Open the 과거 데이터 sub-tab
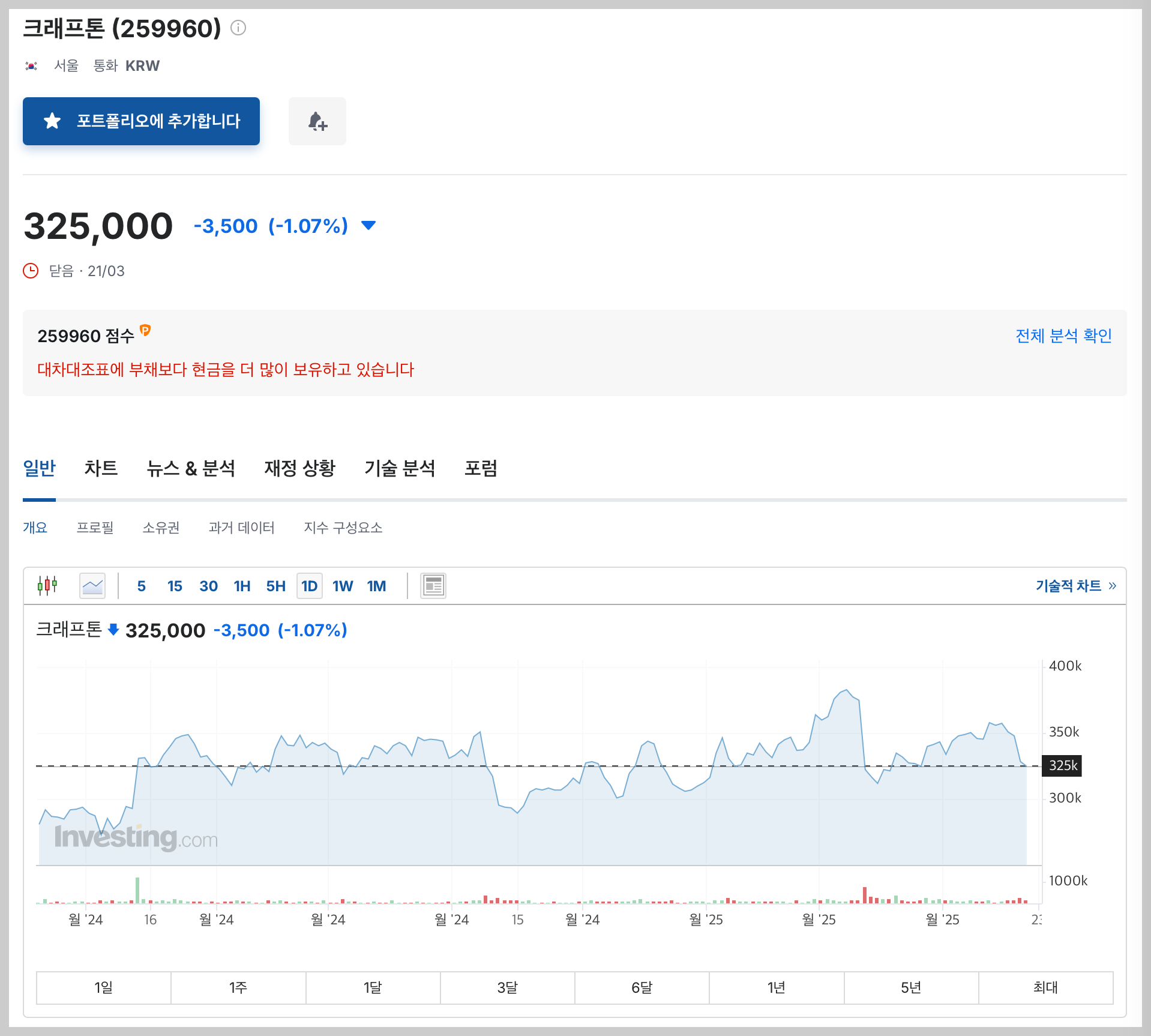This screenshot has width=1151, height=1036. pyautogui.click(x=241, y=528)
